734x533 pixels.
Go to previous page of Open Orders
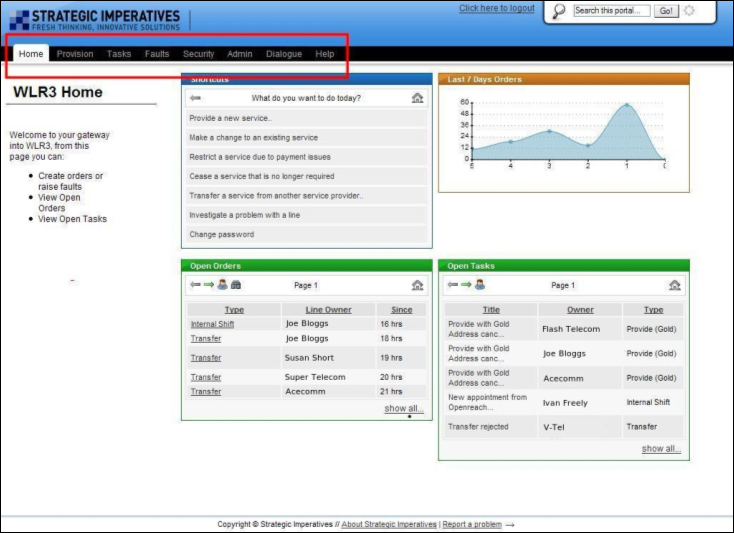[x=195, y=285]
